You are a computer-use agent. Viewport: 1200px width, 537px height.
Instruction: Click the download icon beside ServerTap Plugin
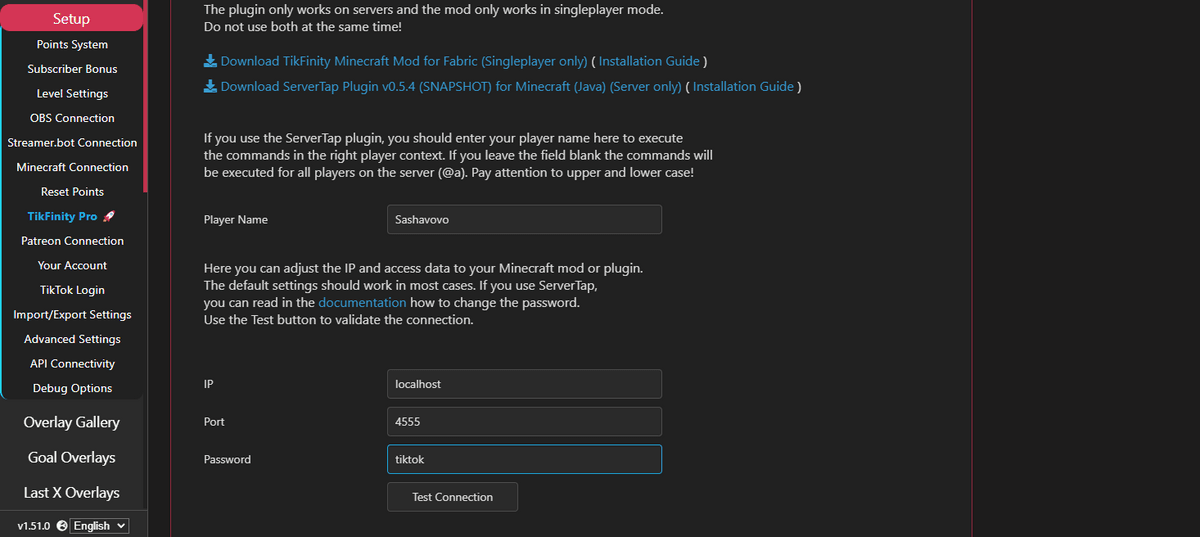click(210, 86)
